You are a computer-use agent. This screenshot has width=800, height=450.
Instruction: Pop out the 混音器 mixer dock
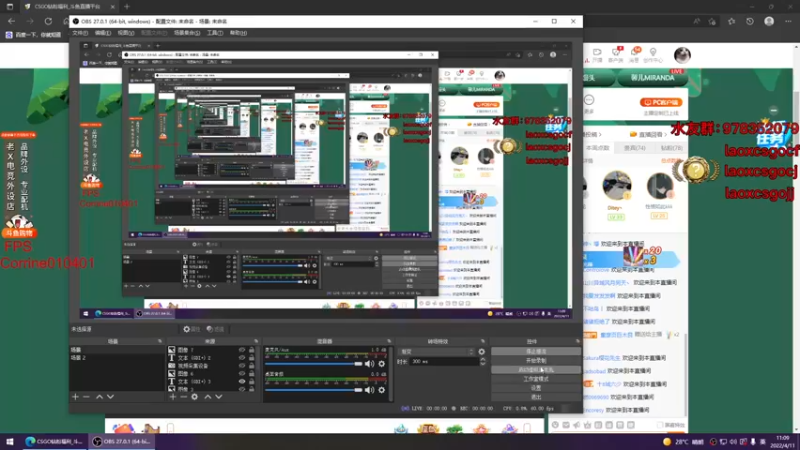[x=389, y=341]
